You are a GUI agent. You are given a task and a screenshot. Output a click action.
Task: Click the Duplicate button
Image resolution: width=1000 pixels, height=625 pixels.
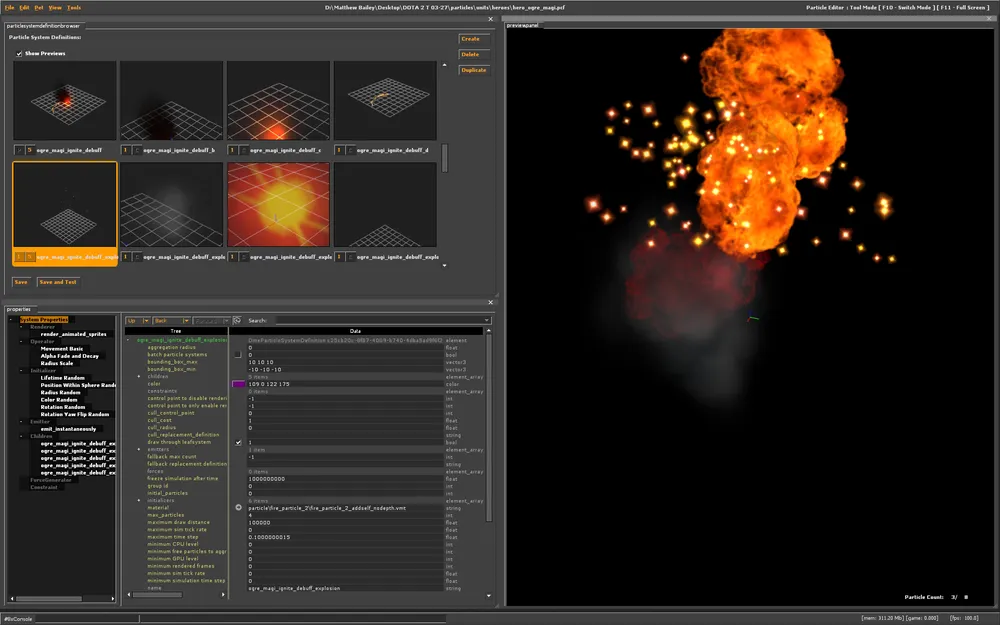pos(473,70)
